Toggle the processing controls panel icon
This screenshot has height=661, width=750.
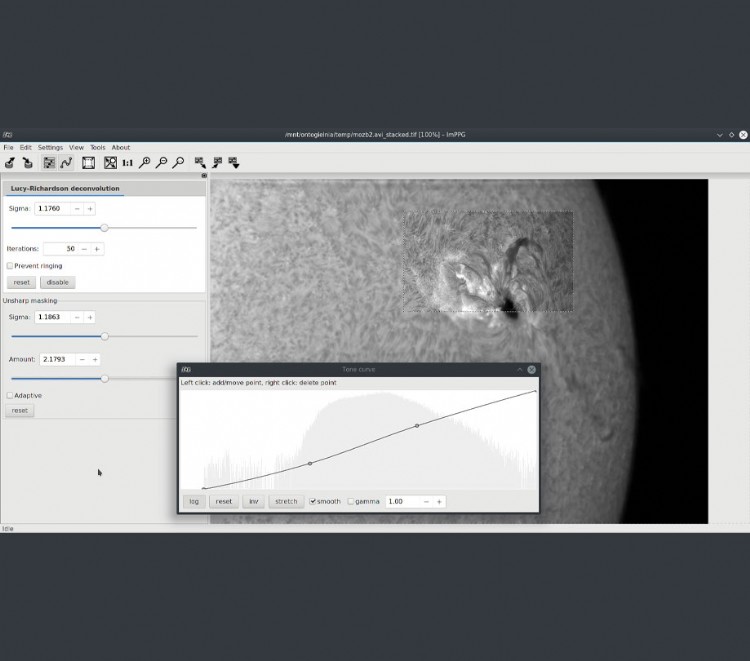point(49,163)
